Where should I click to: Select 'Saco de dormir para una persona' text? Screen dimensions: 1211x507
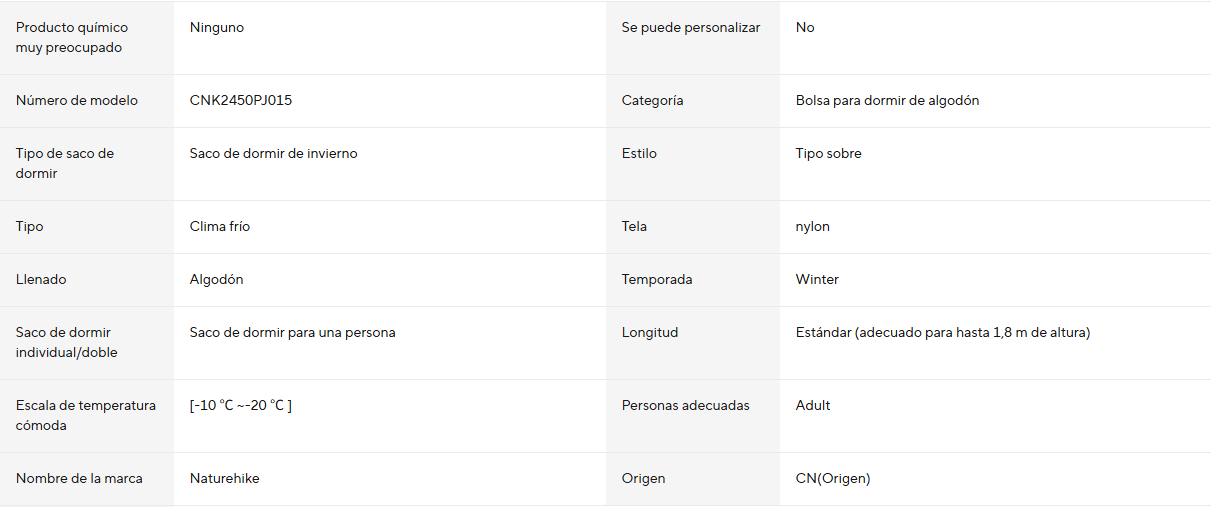coord(292,332)
